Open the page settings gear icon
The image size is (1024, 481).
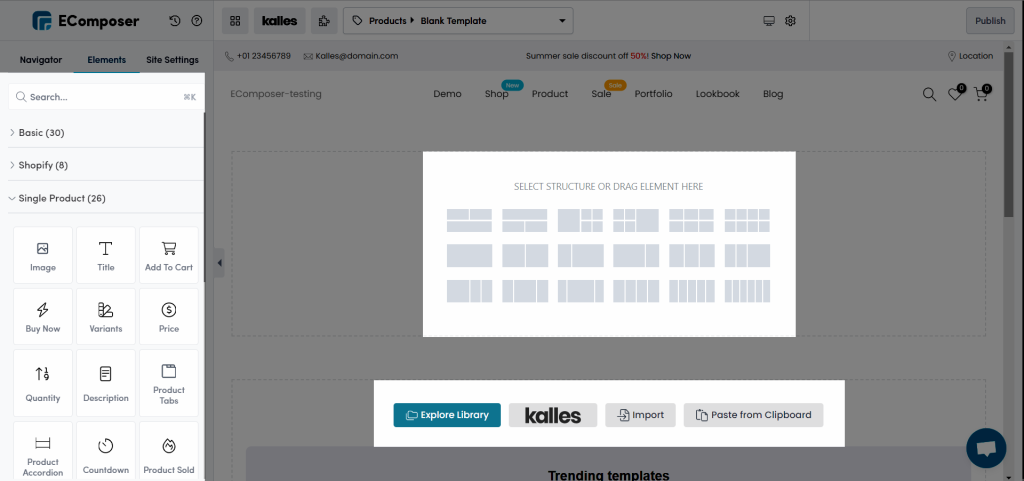coord(790,21)
